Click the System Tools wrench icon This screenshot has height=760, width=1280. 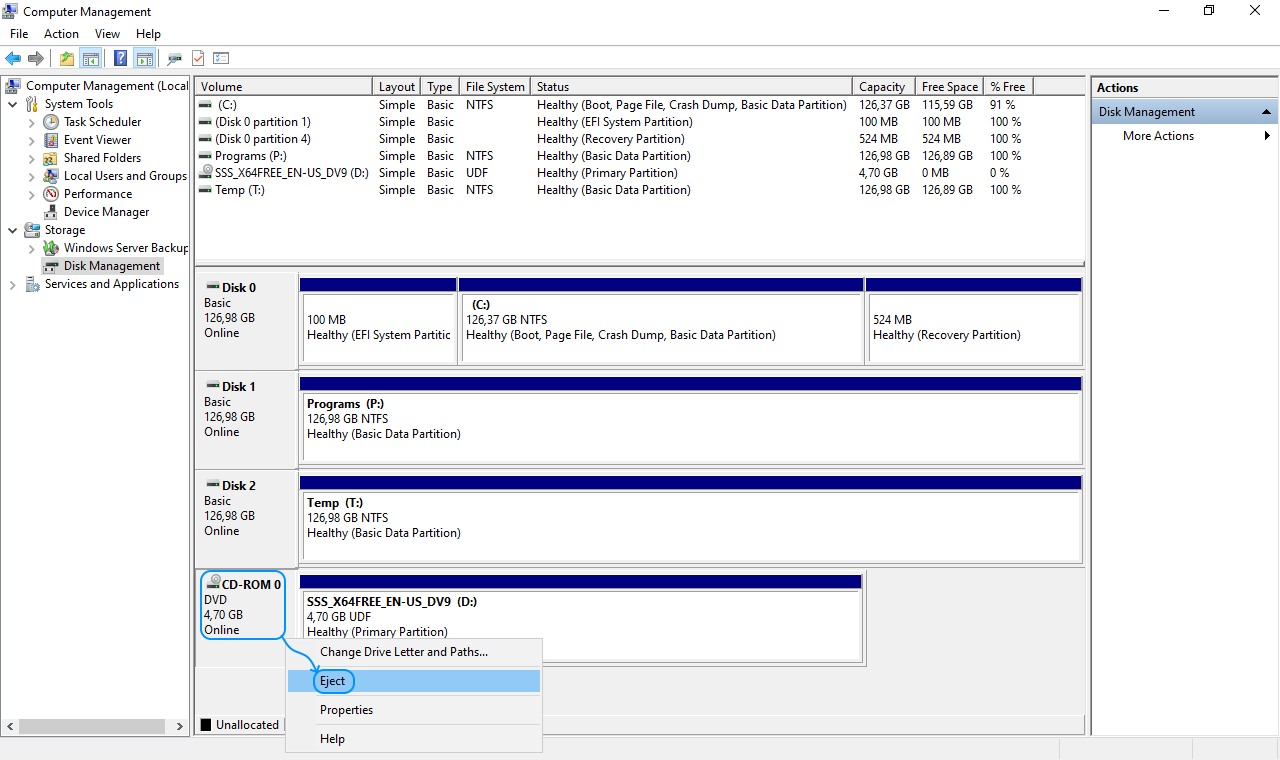point(32,104)
